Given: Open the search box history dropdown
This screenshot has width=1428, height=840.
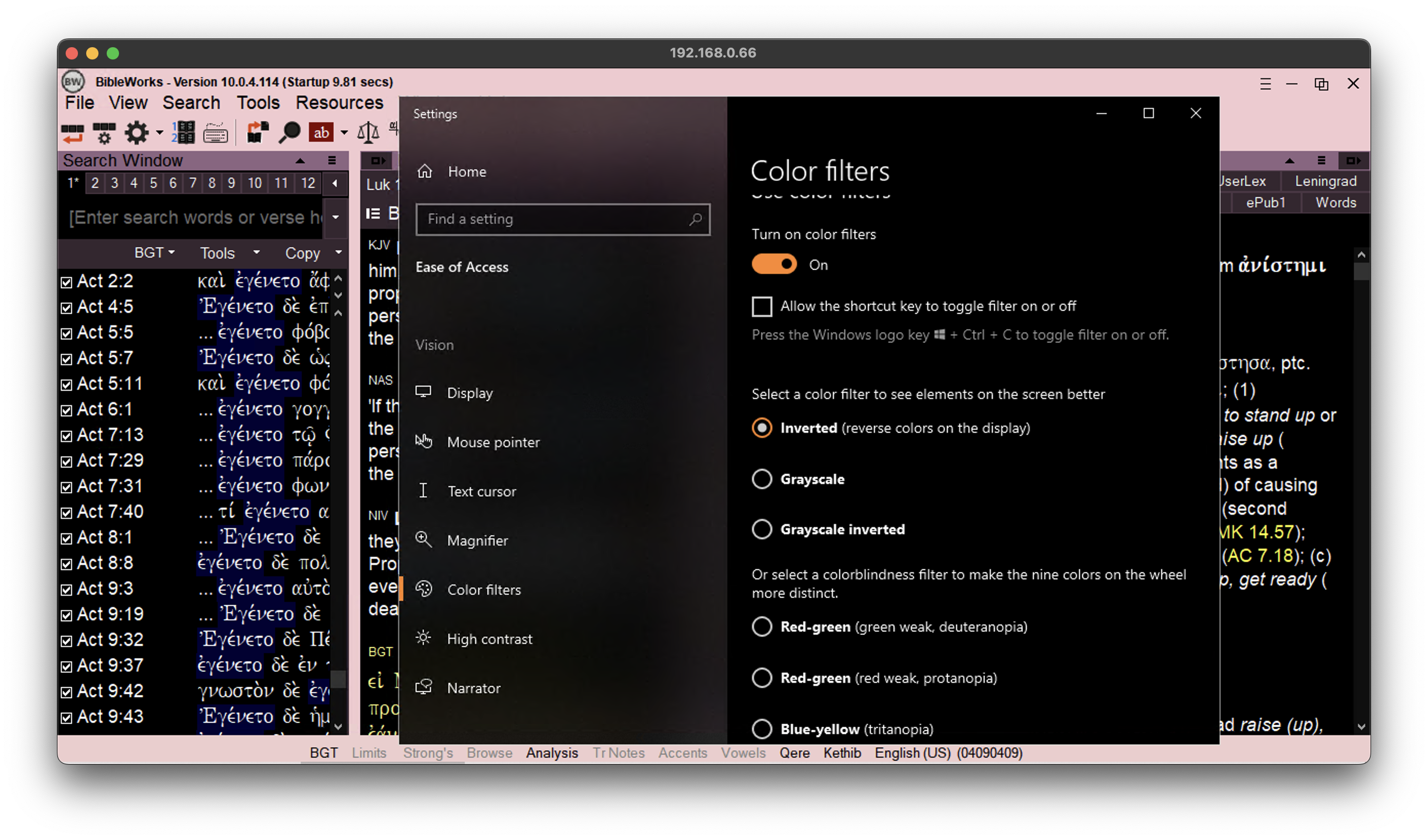Looking at the screenshot, I should coord(335,217).
